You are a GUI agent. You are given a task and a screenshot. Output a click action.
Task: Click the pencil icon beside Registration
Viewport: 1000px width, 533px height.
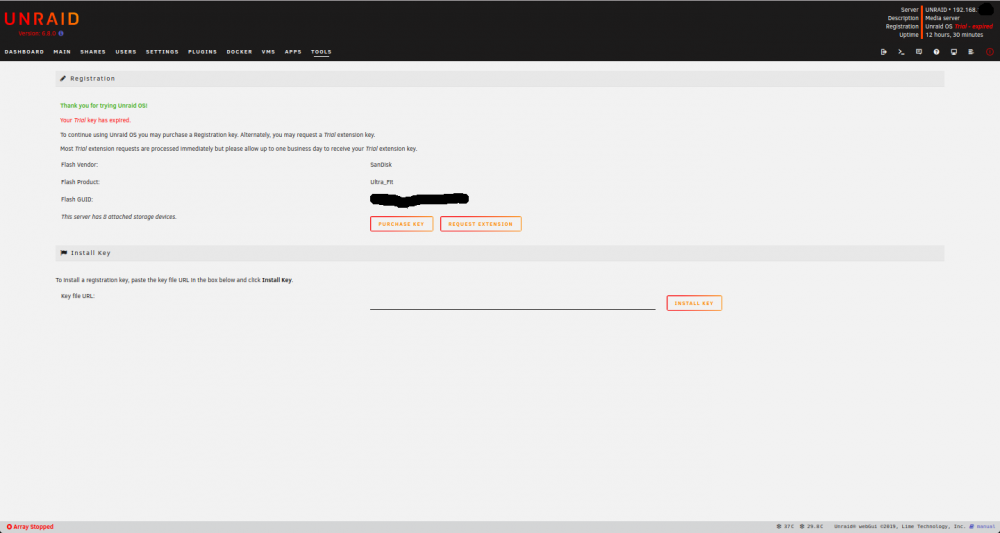[63, 78]
